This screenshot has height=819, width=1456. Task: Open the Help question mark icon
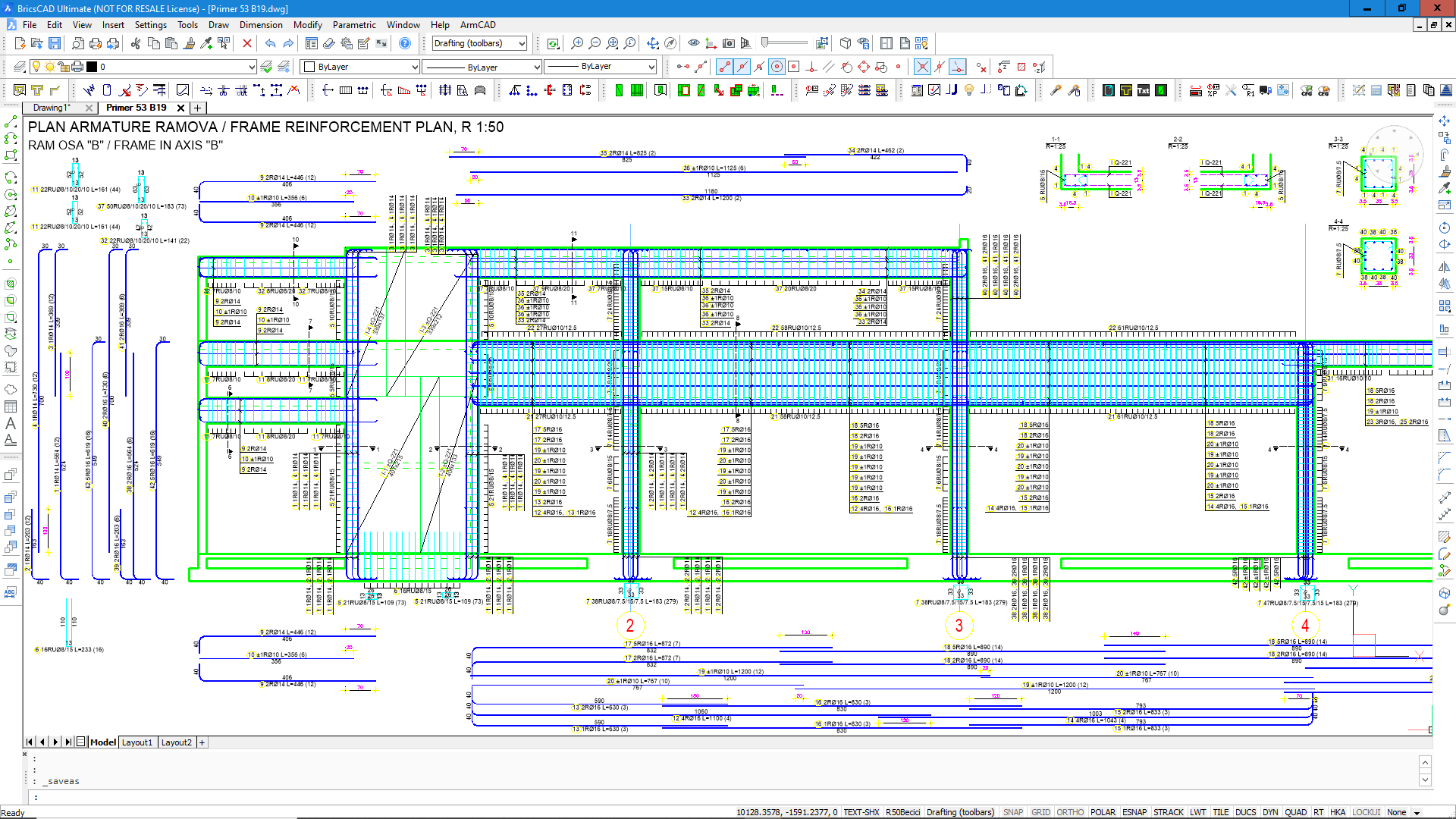405,44
